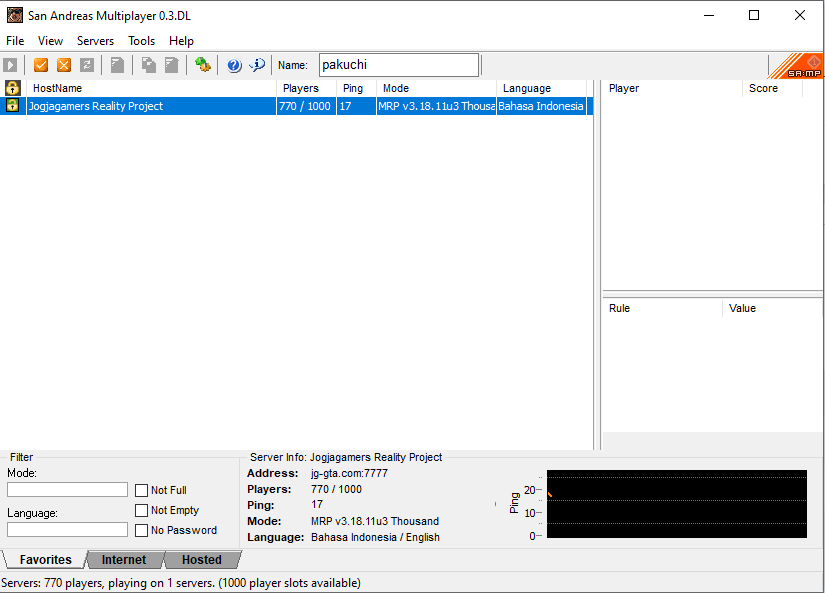Image resolution: width=825 pixels, height=593 pixels.
Task: Switch to the Internet tab
Action: click(x=124, y=560)
